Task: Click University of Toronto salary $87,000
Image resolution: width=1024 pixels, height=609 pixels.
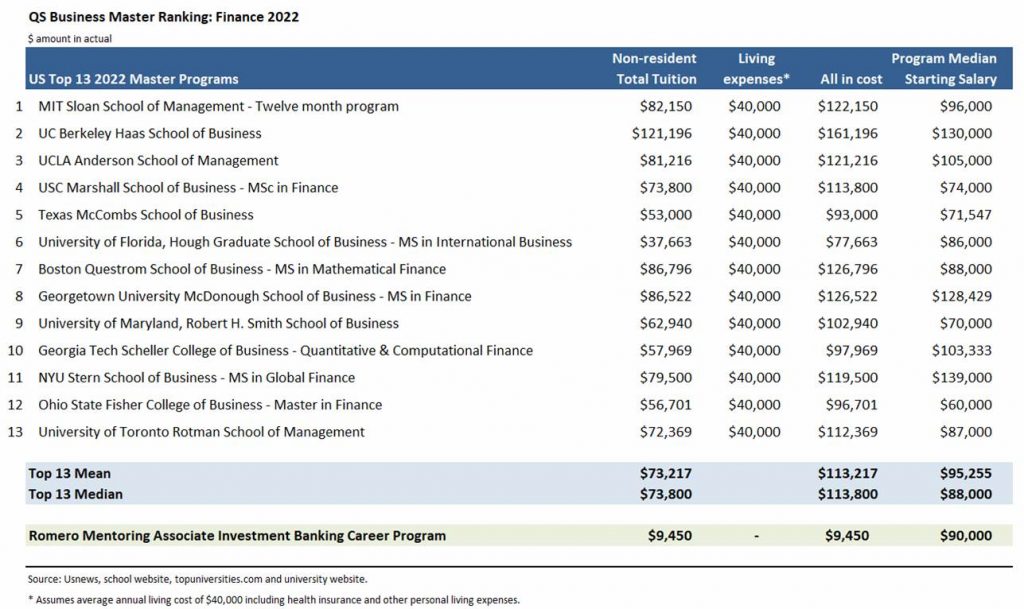Action: [x=966, y=432]
